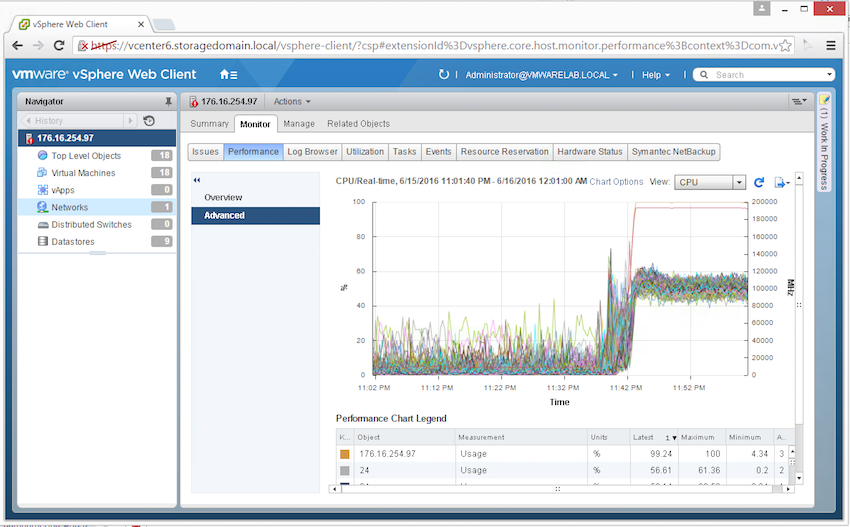This screenshot has height=527, width=850.
Task: Switch to the Manage tab
Action: (x=299, y=124)
